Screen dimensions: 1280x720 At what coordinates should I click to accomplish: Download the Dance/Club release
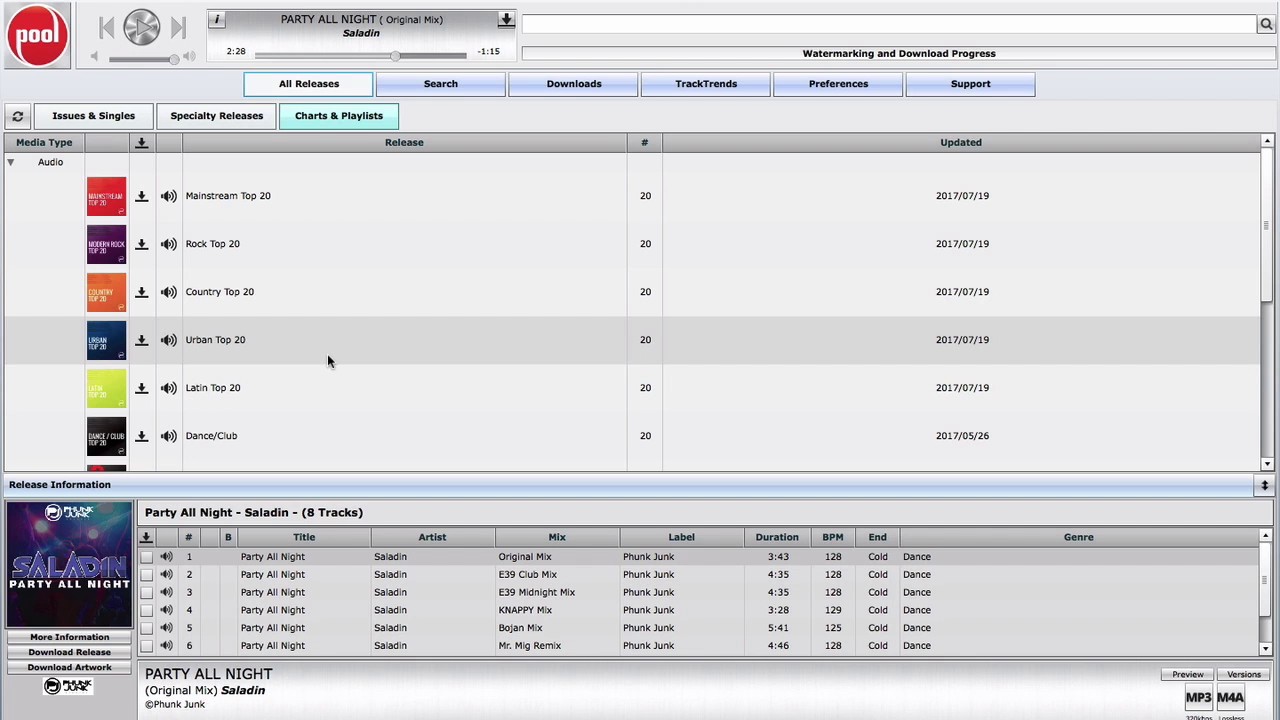pyautogui.click(x=141, y=436)
